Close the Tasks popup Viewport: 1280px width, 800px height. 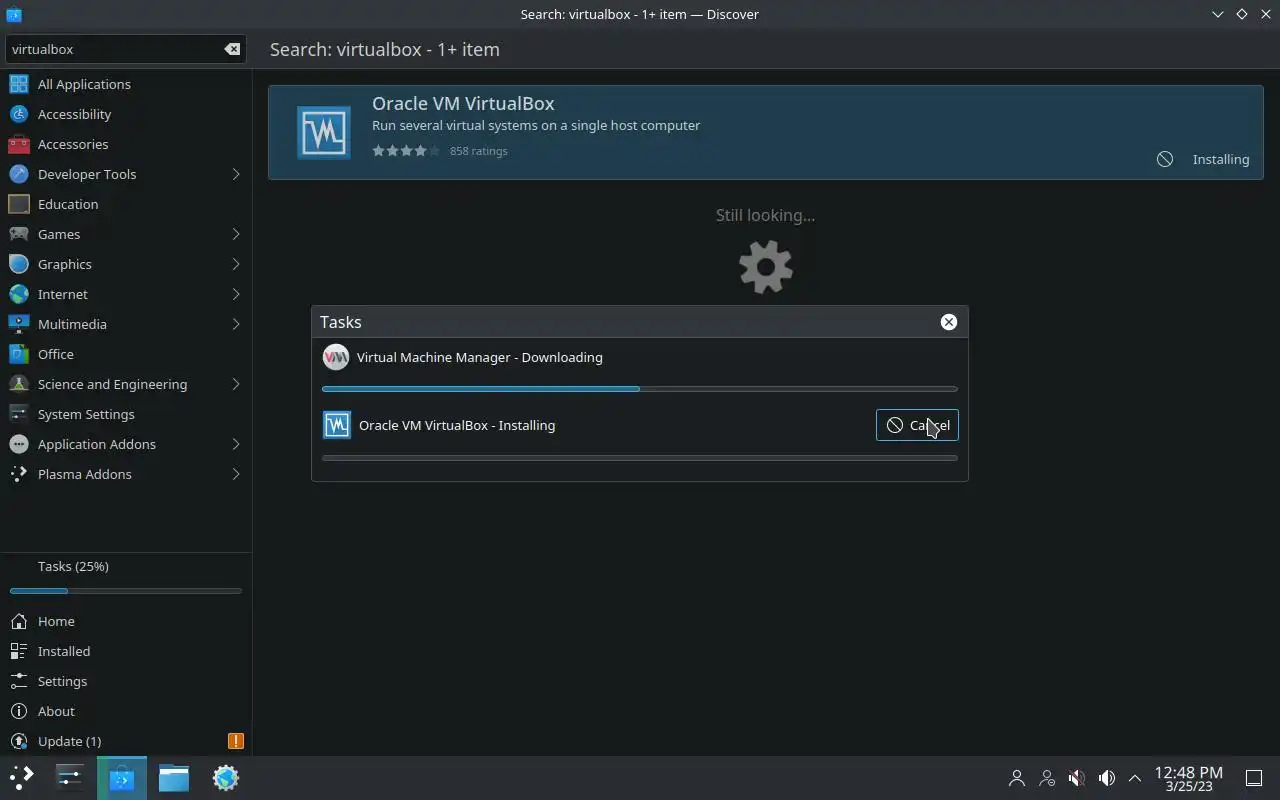[x=948, y=322]
